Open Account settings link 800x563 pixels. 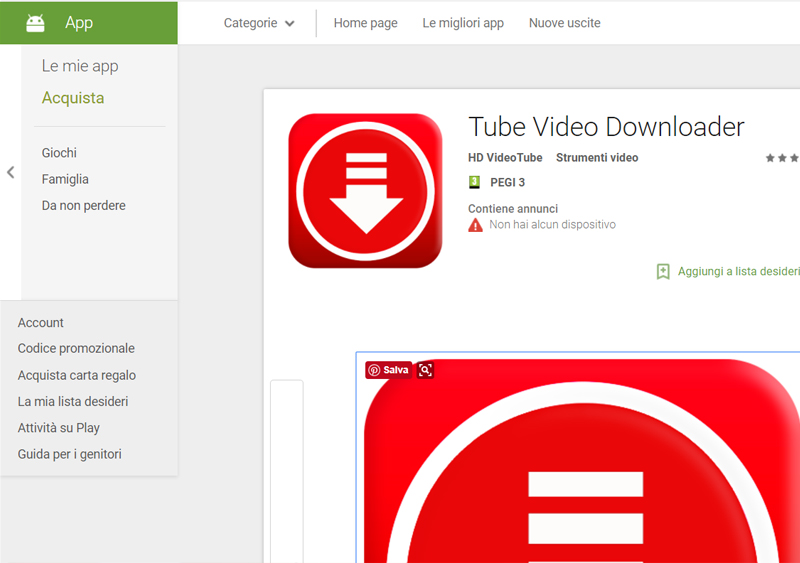40,323
